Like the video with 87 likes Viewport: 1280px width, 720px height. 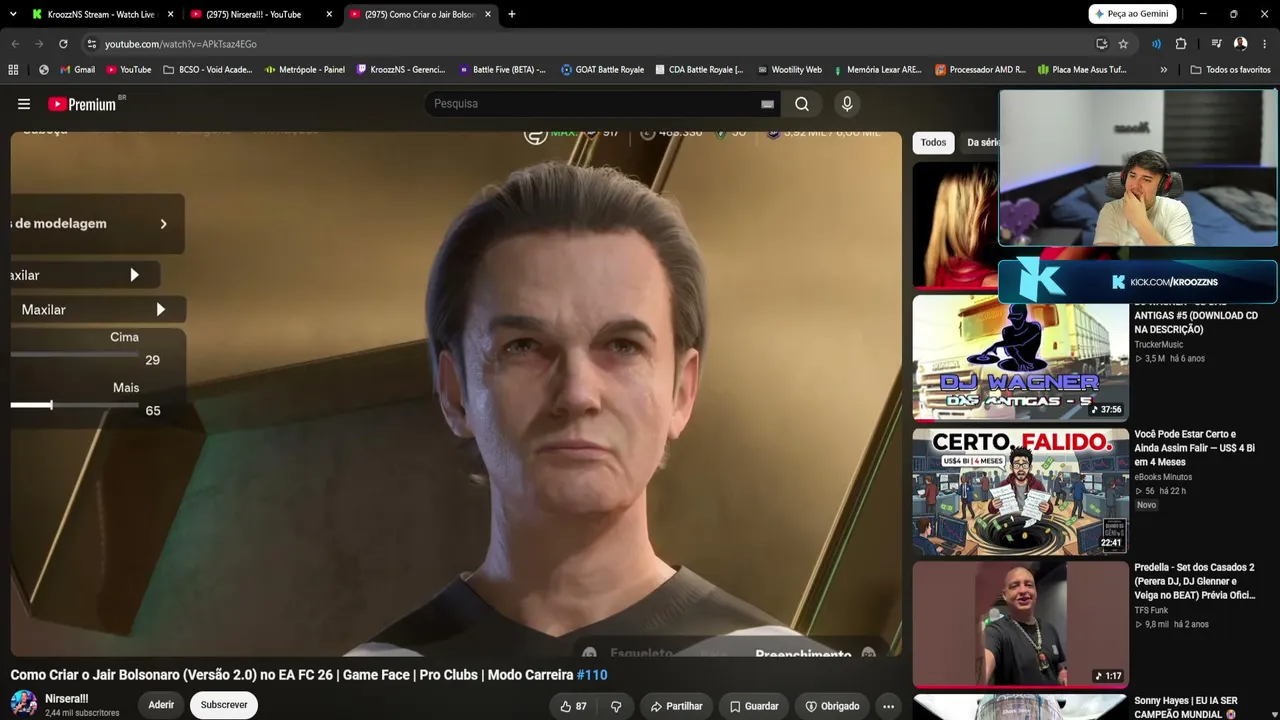tap(574, 706)
